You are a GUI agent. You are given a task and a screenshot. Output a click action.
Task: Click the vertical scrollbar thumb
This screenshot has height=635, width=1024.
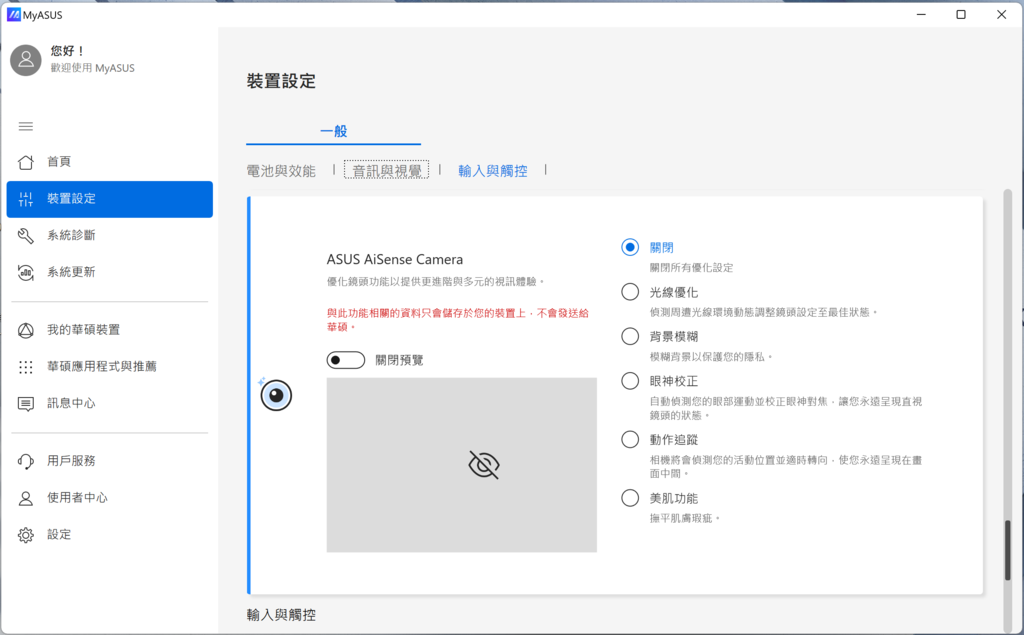coord(1008,550)
